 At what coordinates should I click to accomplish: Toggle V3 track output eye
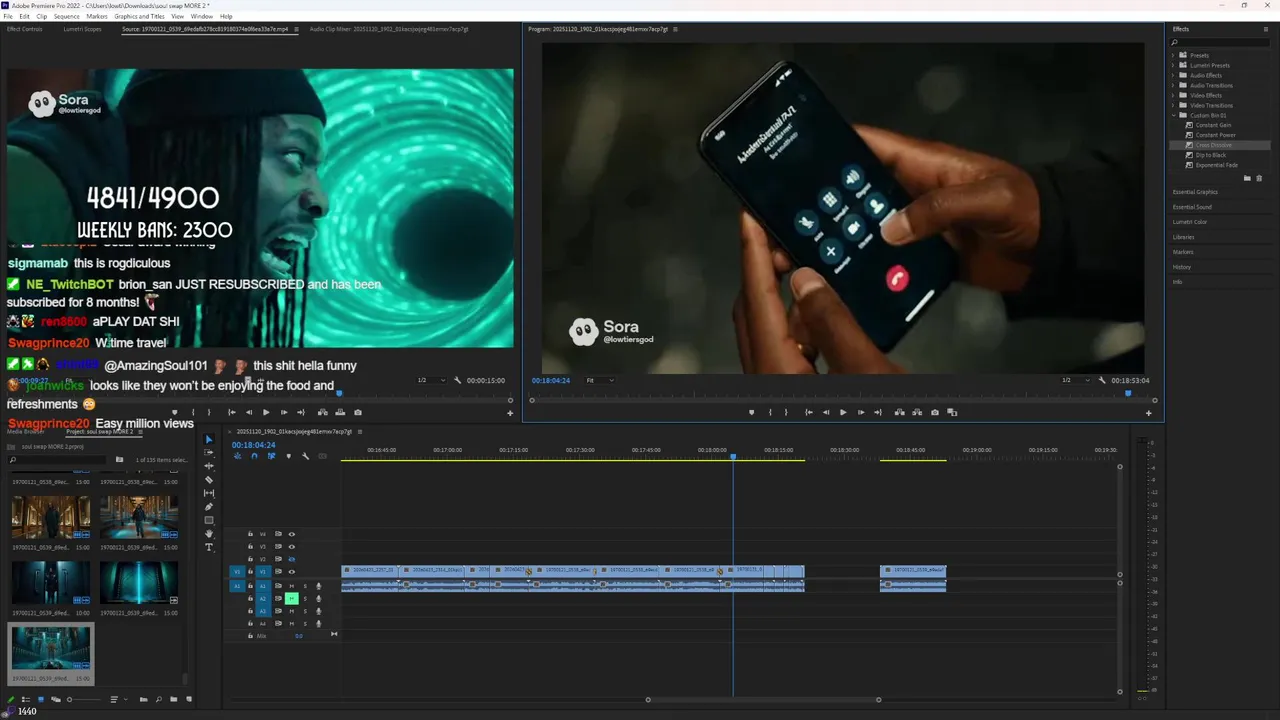292,547
